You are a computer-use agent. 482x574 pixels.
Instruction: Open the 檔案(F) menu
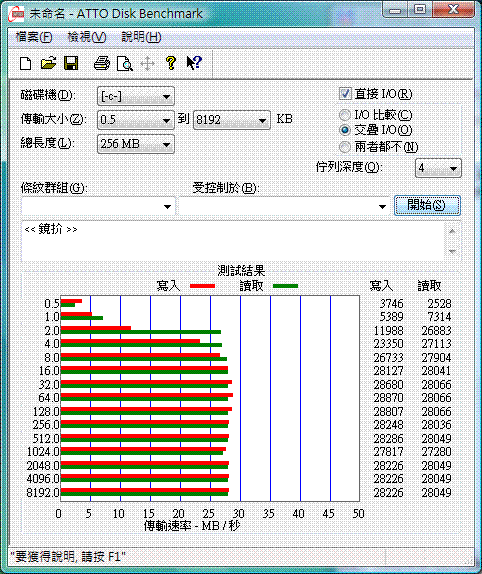click(34, 37)
